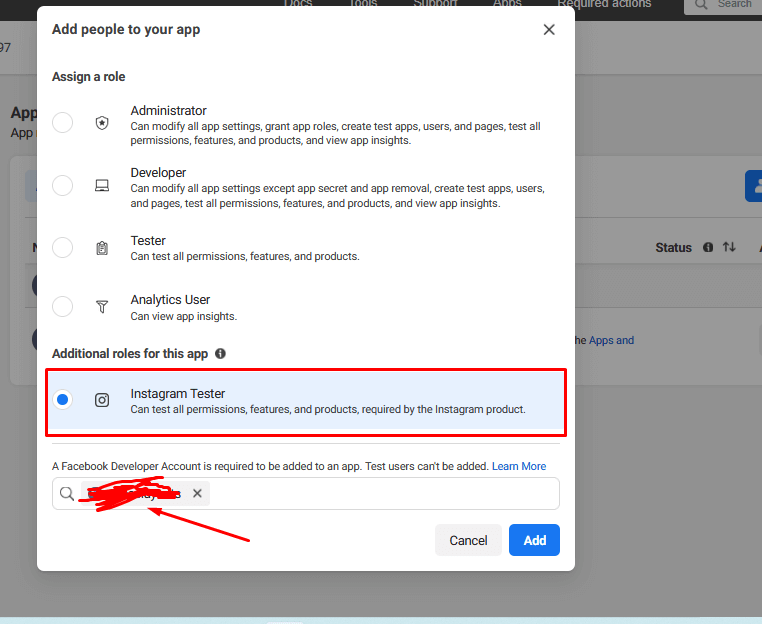The width and height of the screenshot is (762, 624).
Task: Click the Administrator shield icon
Action: tap(102, 123)
